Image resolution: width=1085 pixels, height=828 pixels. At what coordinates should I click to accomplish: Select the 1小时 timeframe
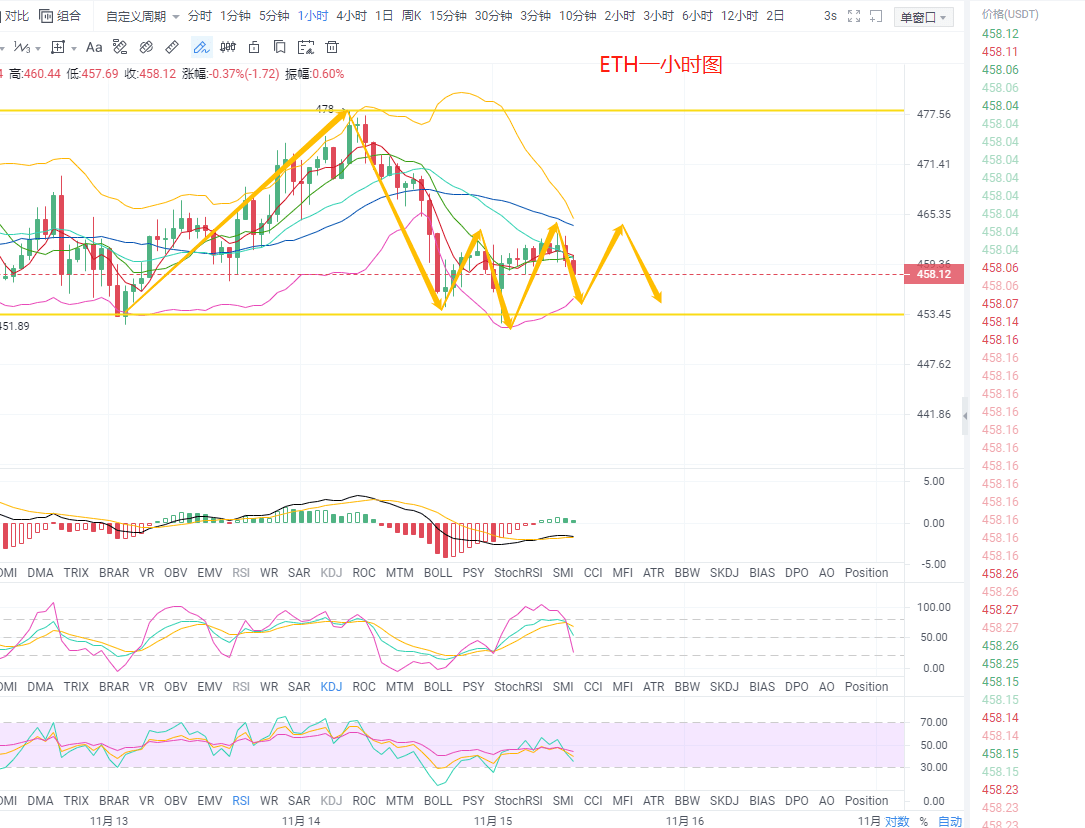click(x=313, y=16)
